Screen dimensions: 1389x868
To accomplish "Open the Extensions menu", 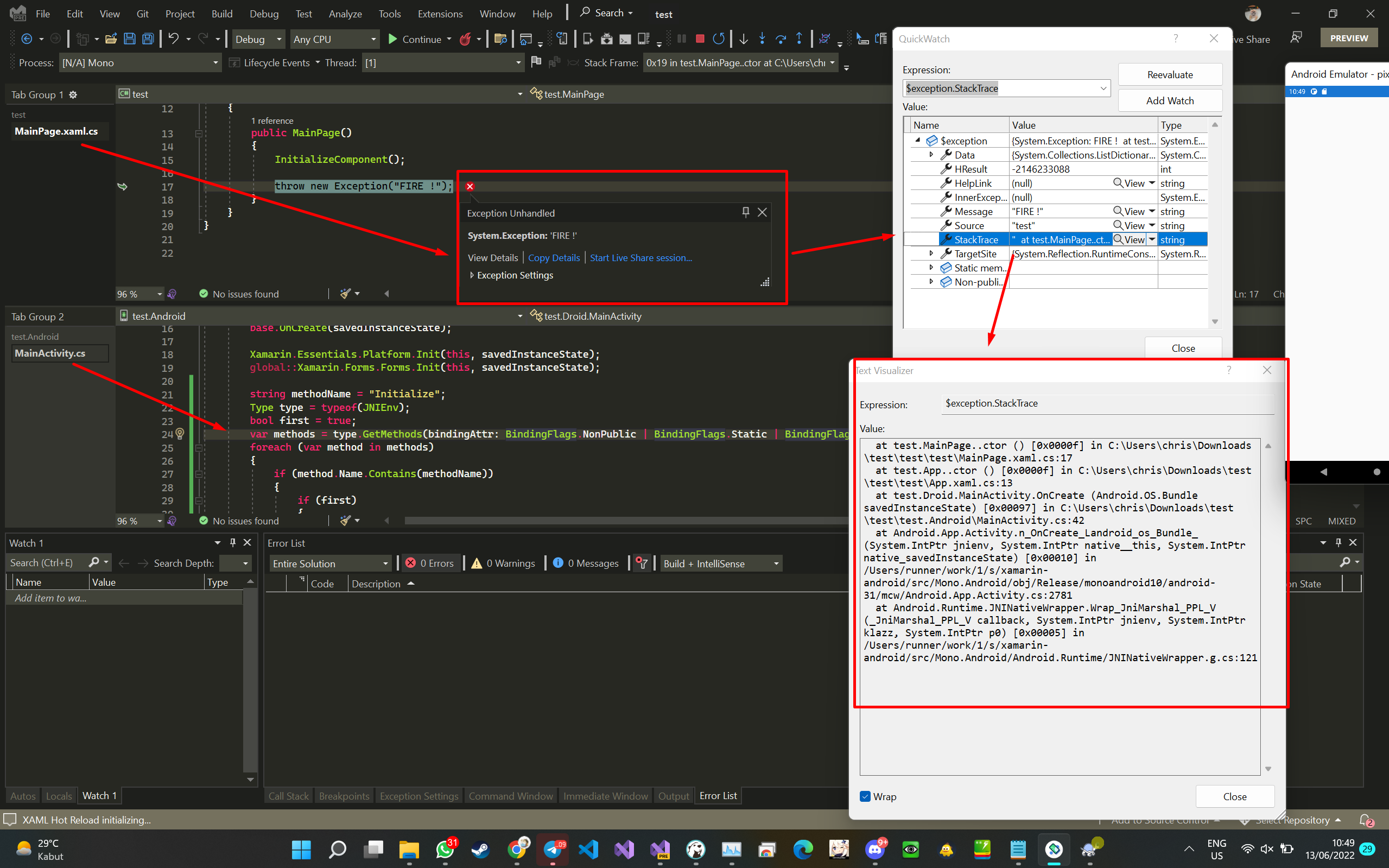I will [440, 14].
